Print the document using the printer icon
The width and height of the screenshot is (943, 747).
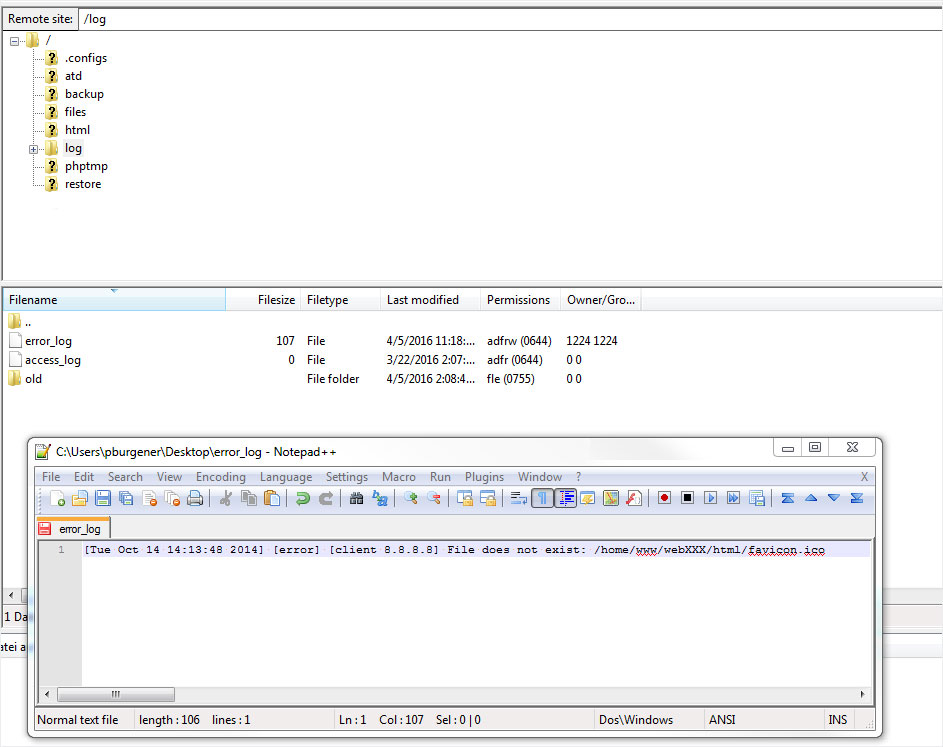coord(195,498)
